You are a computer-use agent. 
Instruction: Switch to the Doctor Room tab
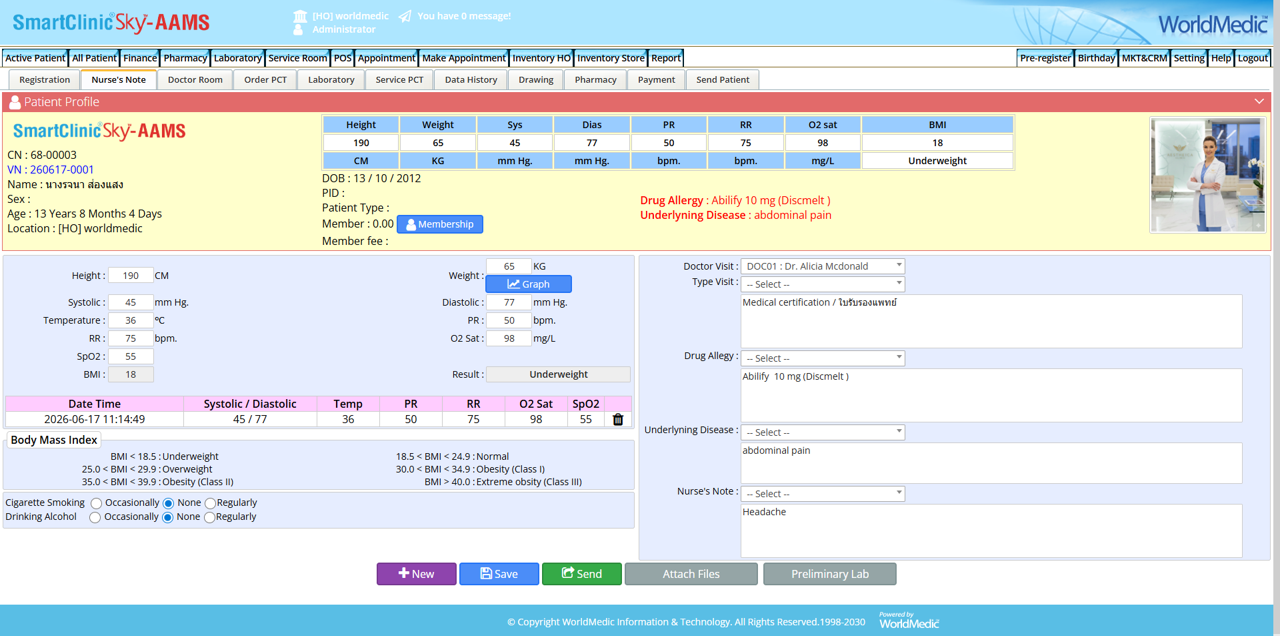[195, 80]
